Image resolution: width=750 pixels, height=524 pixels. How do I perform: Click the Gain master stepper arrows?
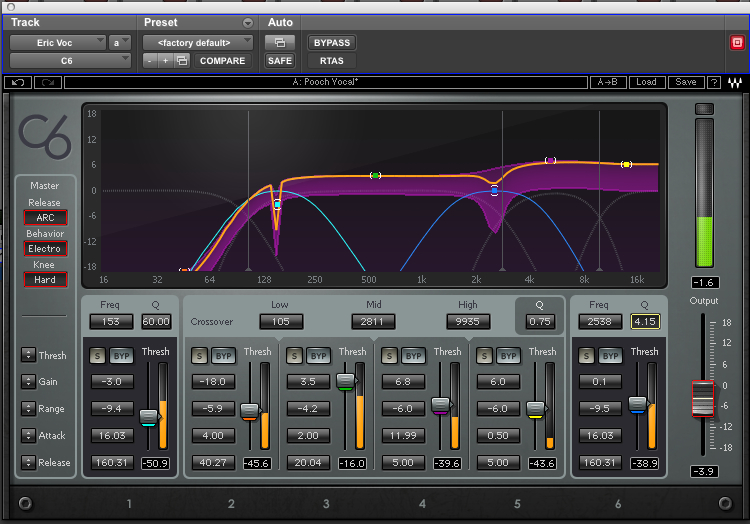pyautogui.click(x=28, y=382)
